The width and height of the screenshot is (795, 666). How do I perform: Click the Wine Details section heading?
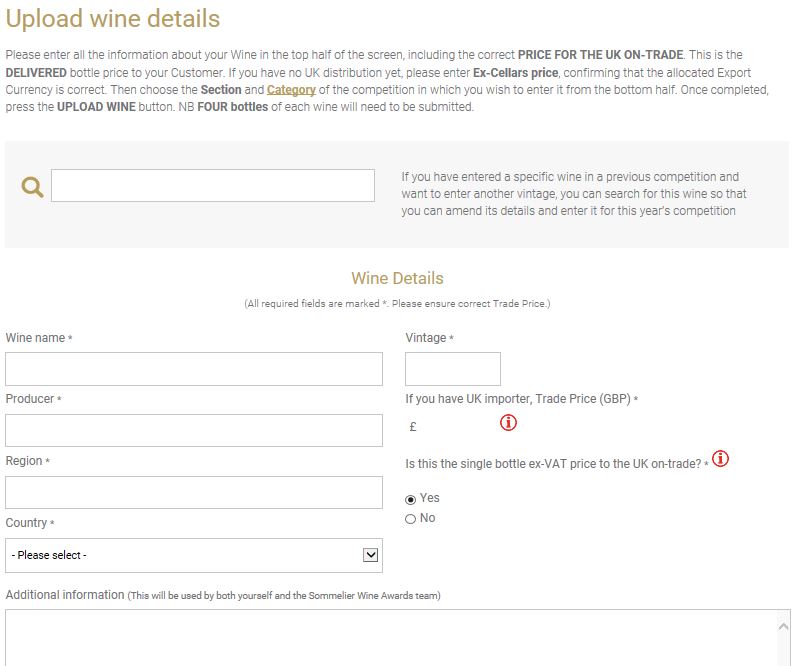[x=397, y=278]
